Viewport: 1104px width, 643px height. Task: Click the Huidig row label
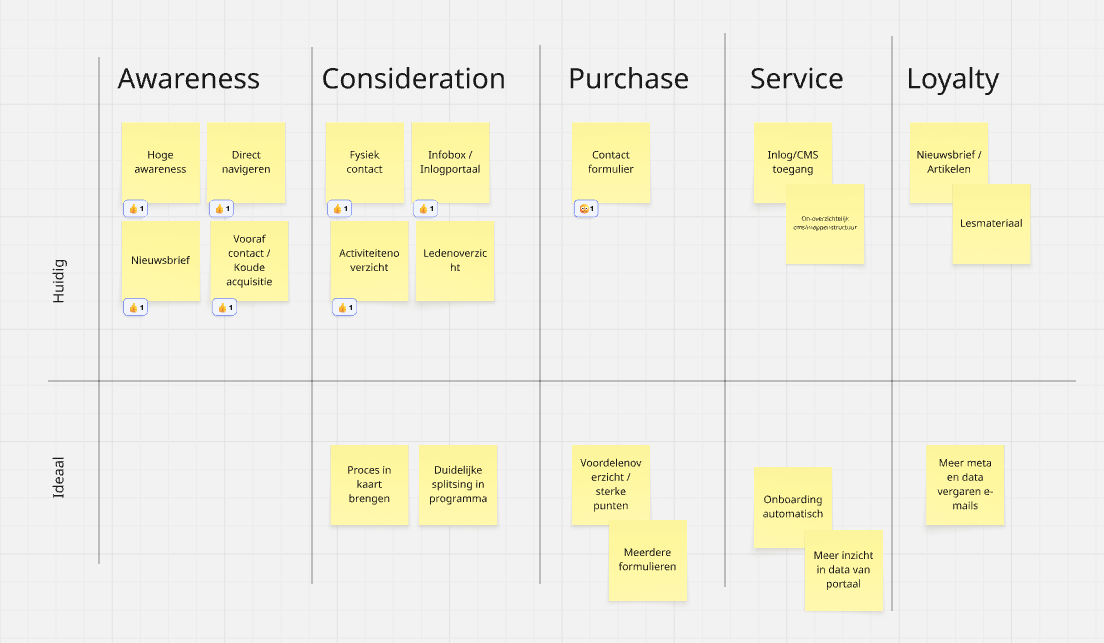(x=59, y=281)
